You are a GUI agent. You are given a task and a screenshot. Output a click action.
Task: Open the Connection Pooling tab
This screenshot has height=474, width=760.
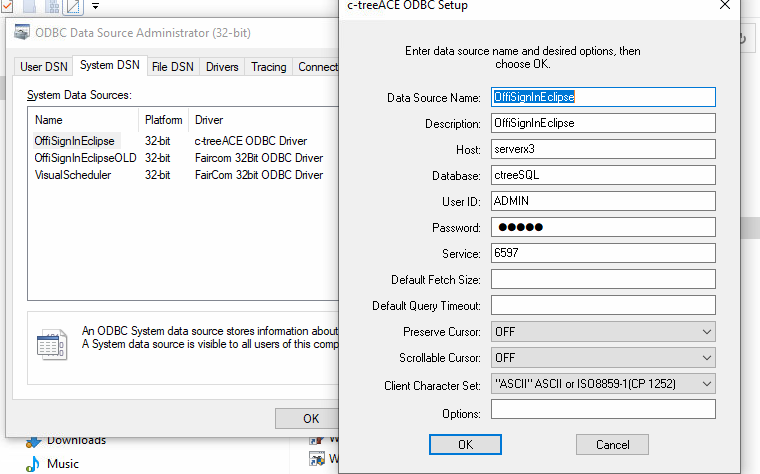click(316, 67)
